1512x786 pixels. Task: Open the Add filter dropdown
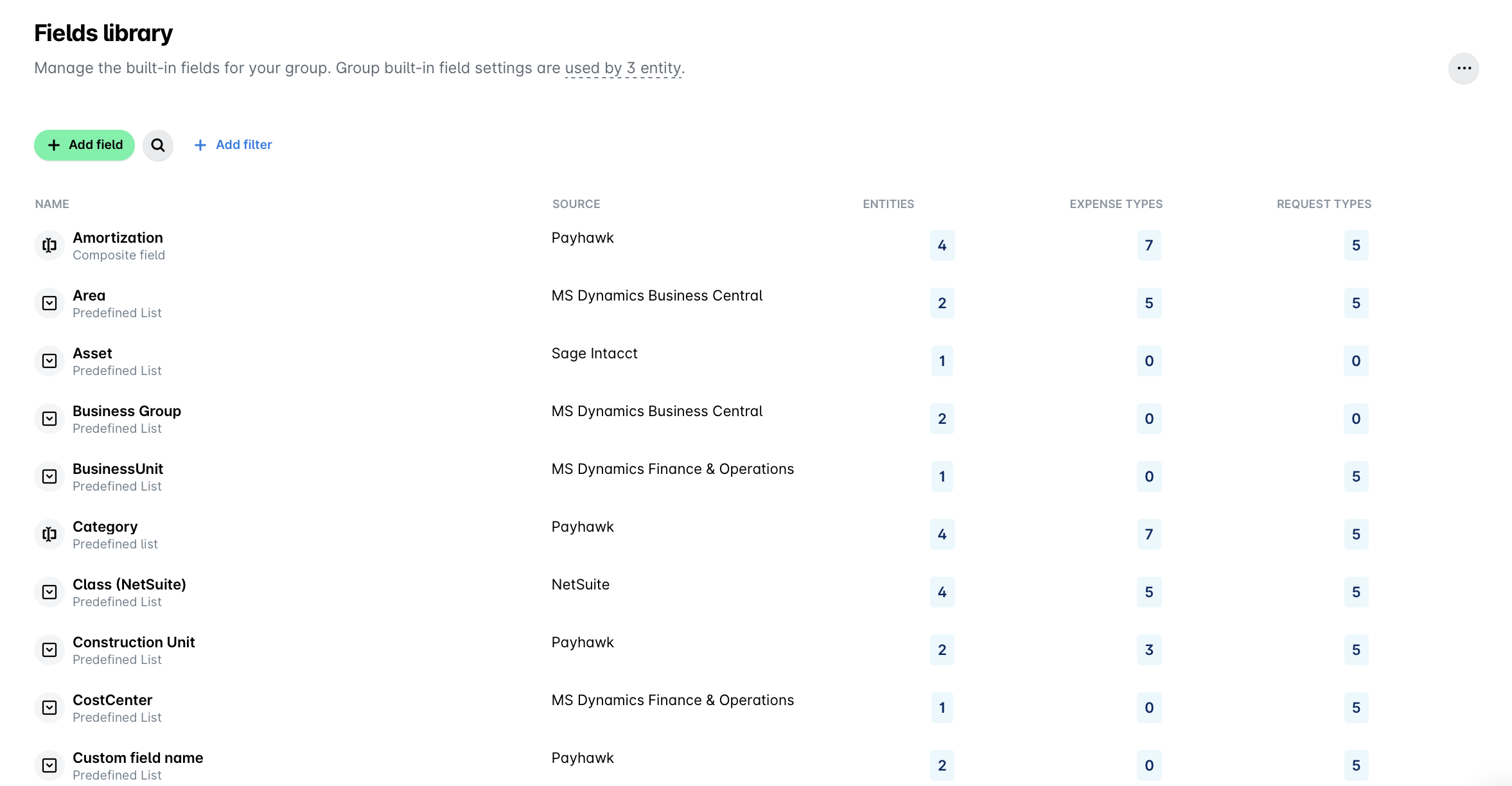pyautogui.click(x=233, y=145)
